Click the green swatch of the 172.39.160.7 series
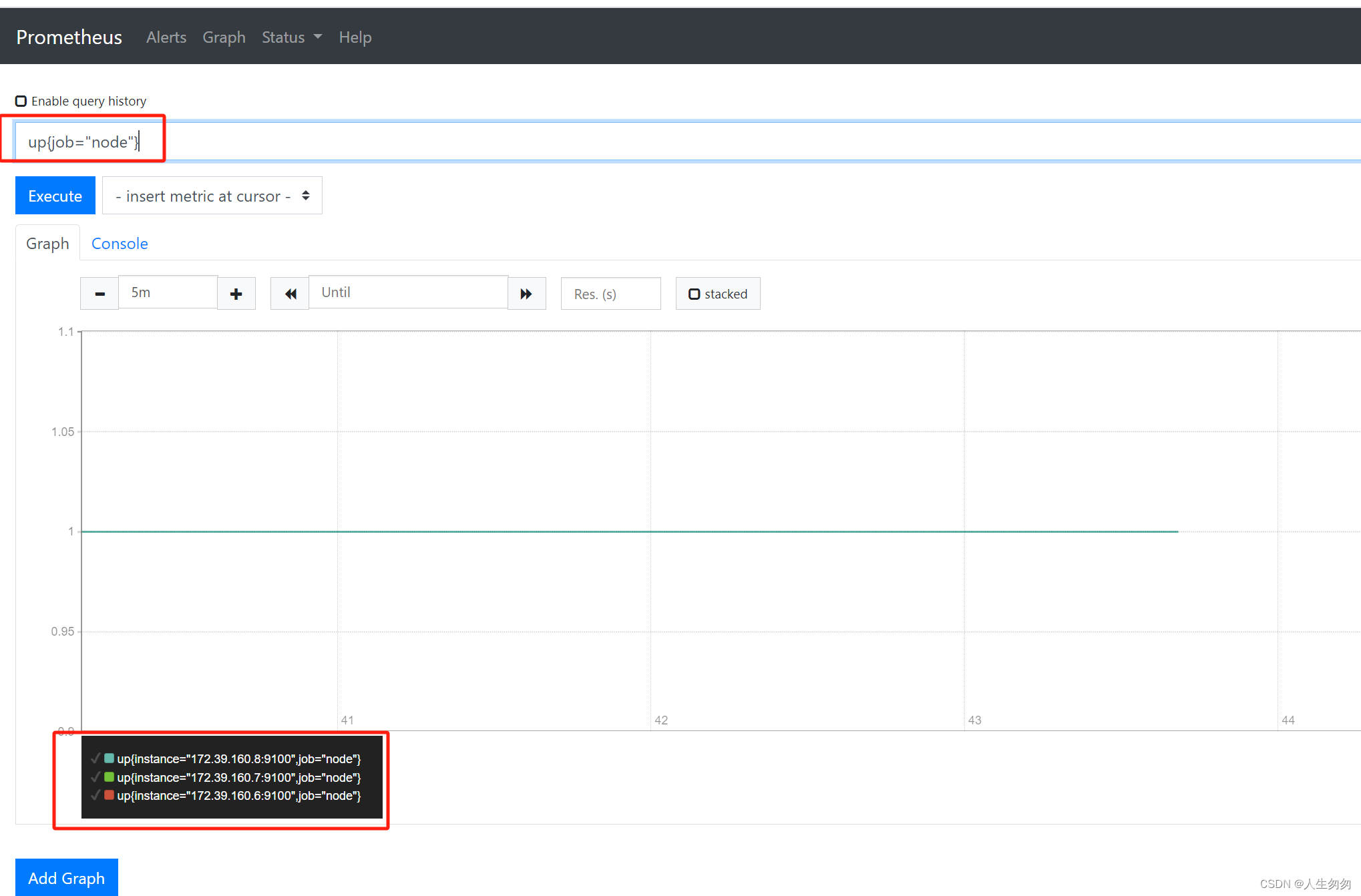Viewport: 1361px width, 896px height. tap(109, 777)
